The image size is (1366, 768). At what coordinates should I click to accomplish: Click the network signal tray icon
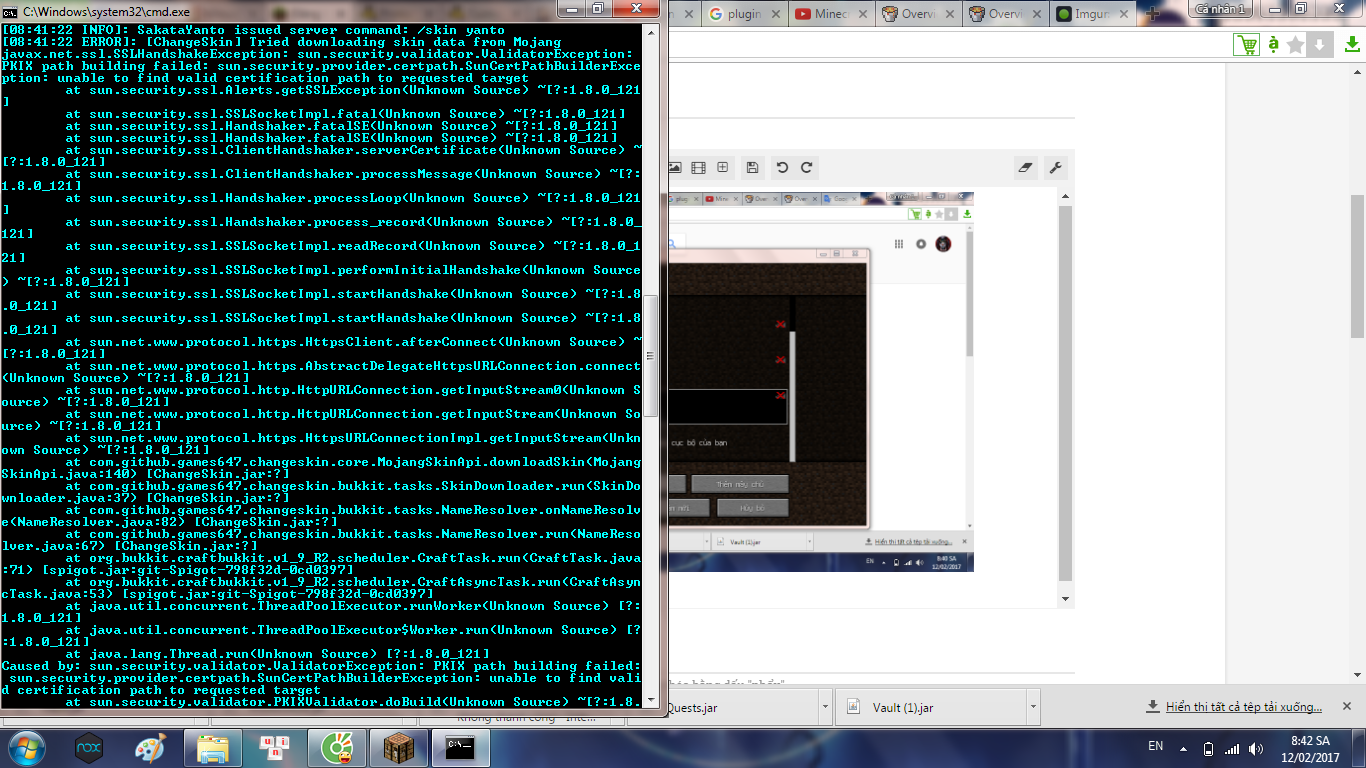1231,748
